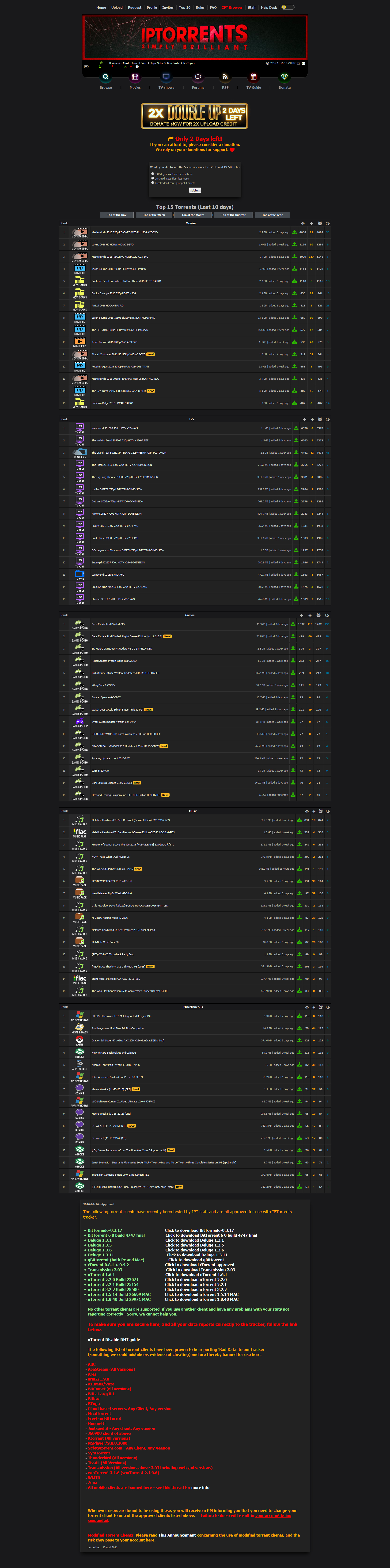Viewport: 390px width, 1568px height.
Task: Open uTorrent Disable DHT guide link
Action: (114, 1339)
